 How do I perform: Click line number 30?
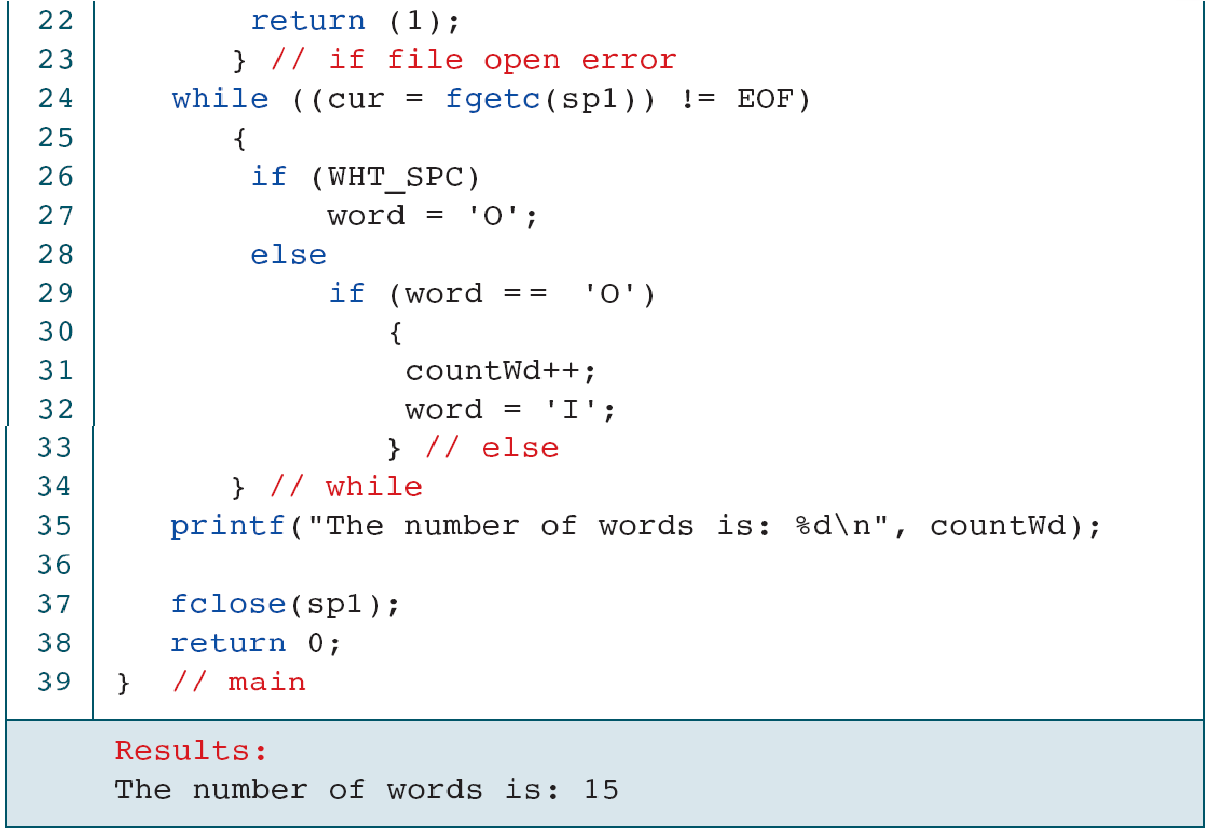56,332
